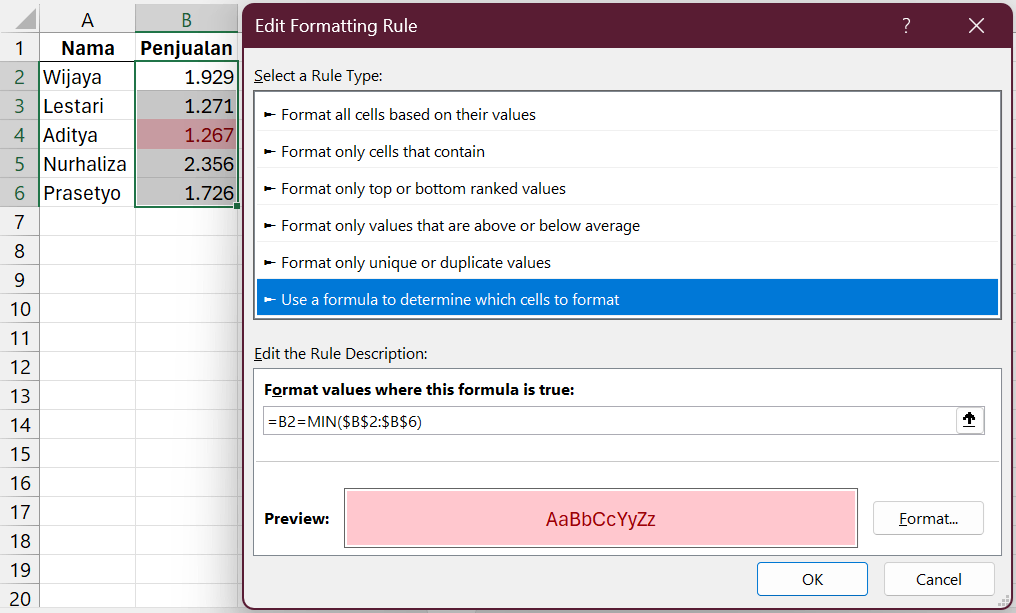Viewport: 1016px width, 613px height.
Task: Select column B header
Action: tap(186, 17)
